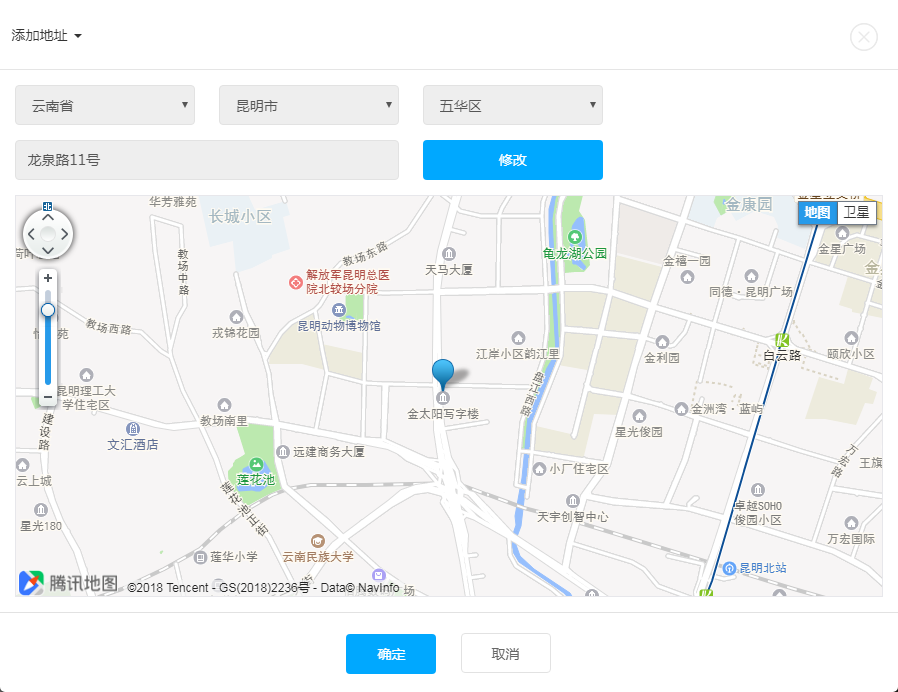Image resolution: width=898 pixels, height=692 pixels.
Task: Click the 昆明北站 station icon
Action: 729,567
